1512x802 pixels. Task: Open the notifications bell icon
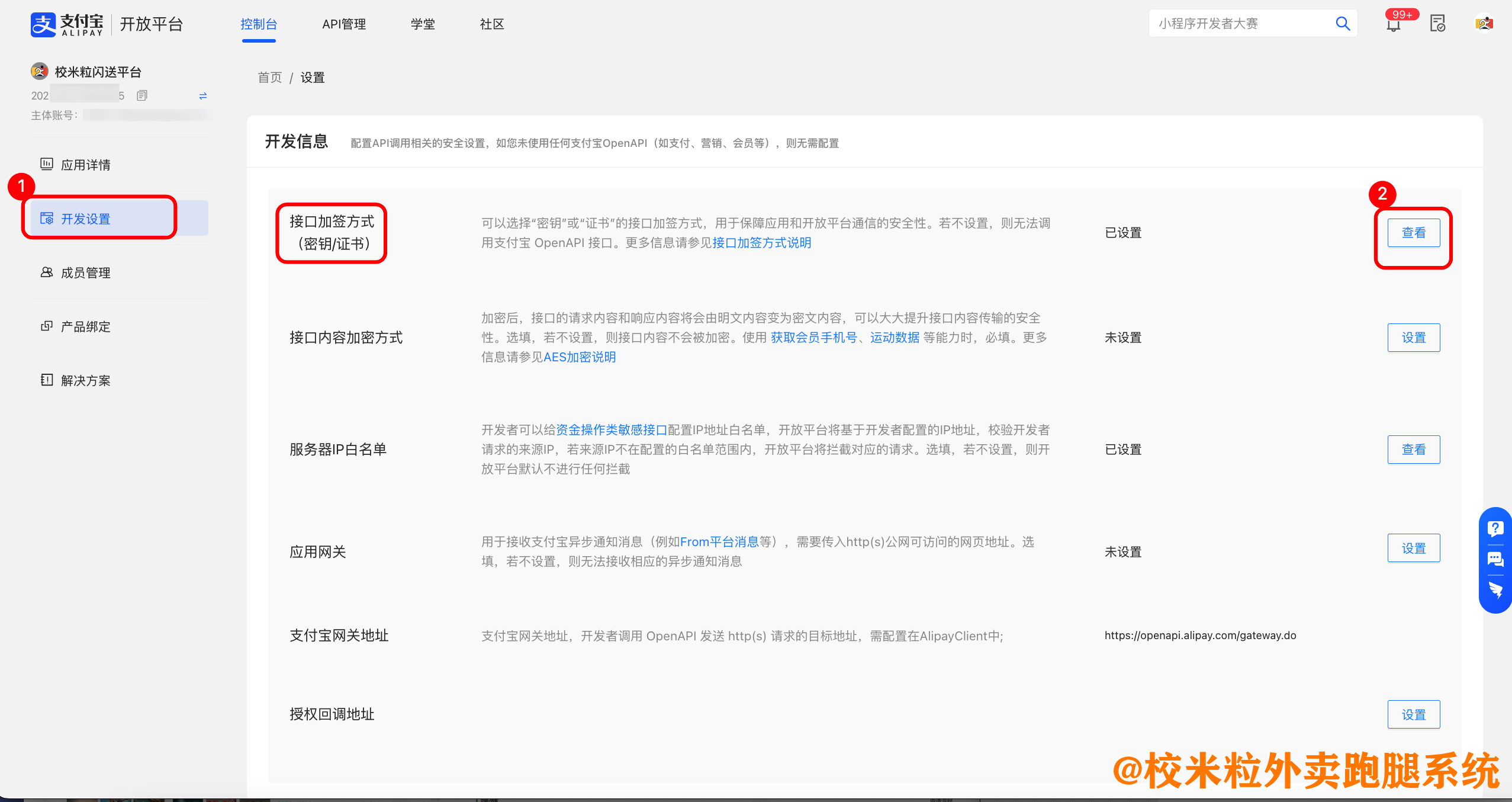point(1393,25)
